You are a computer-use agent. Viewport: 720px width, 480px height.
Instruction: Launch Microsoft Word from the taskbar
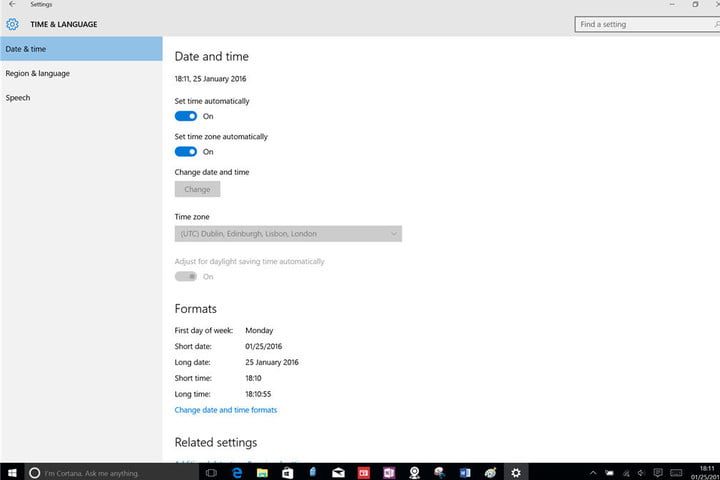[x=465, y=473]
